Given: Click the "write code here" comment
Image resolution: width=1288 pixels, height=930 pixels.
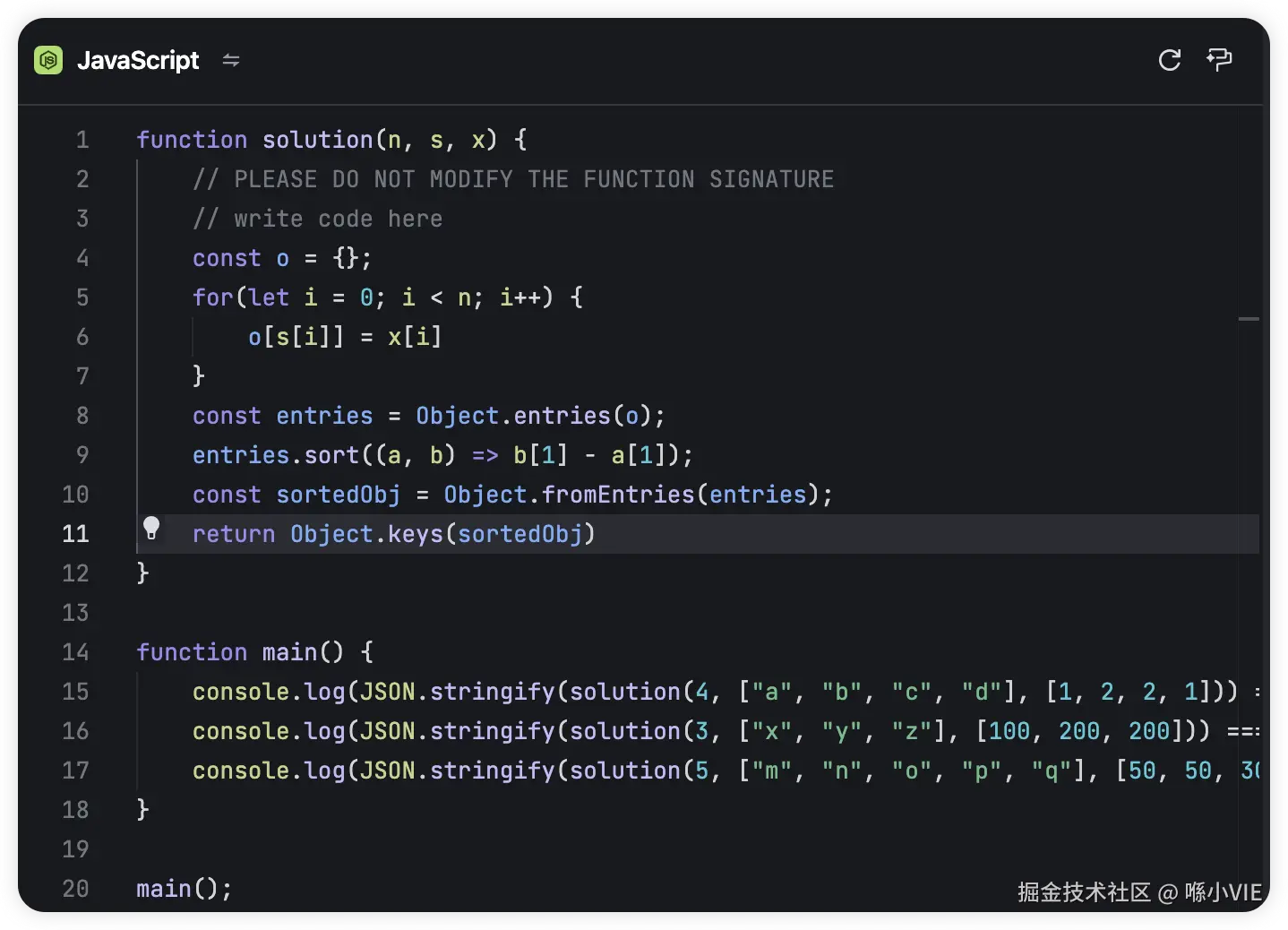Looking at the screenshot, I should point(338,219).
